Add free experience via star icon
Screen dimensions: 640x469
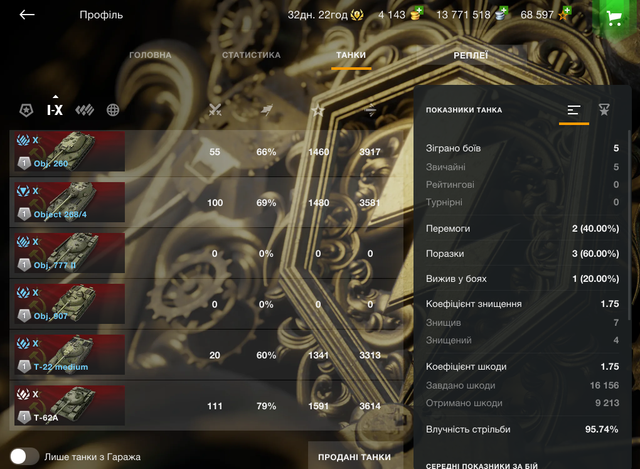pos(565,13)
